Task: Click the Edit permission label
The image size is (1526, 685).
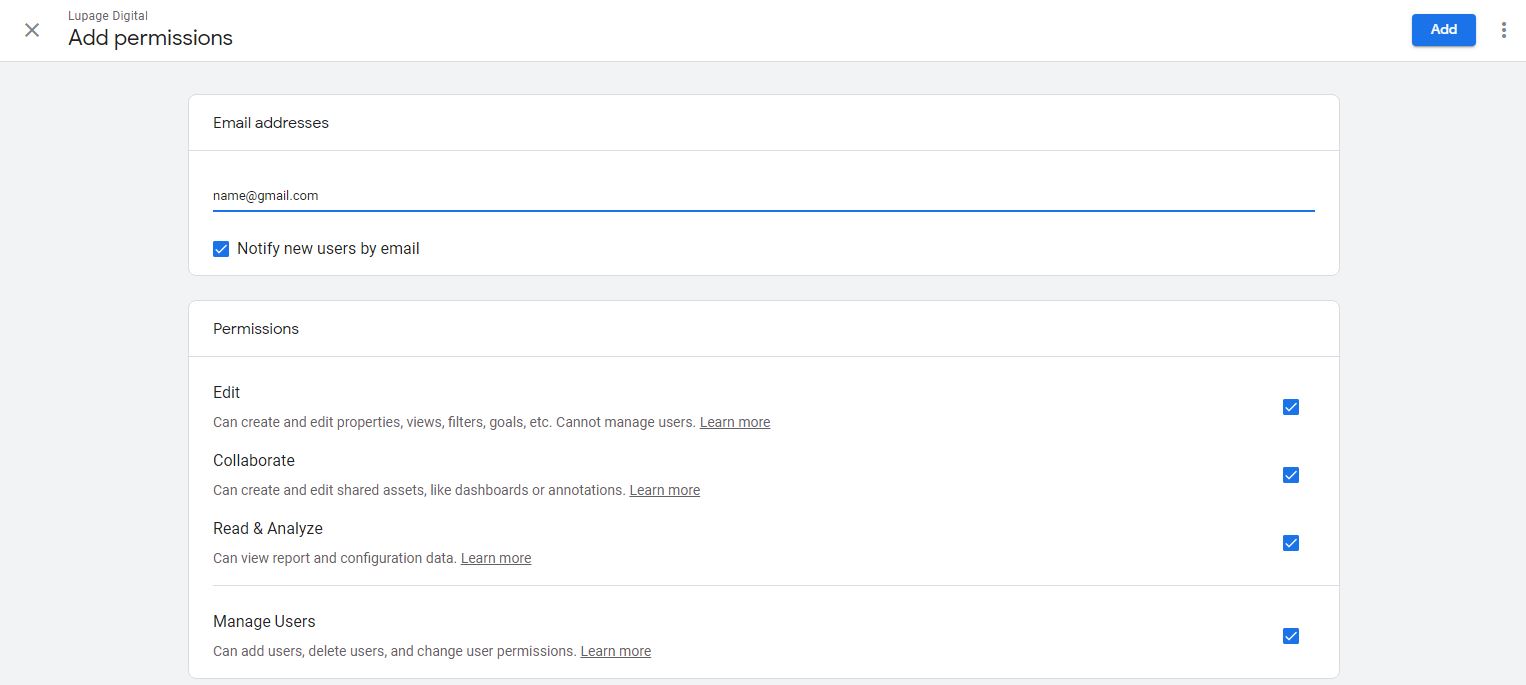Action: (226, 392)
